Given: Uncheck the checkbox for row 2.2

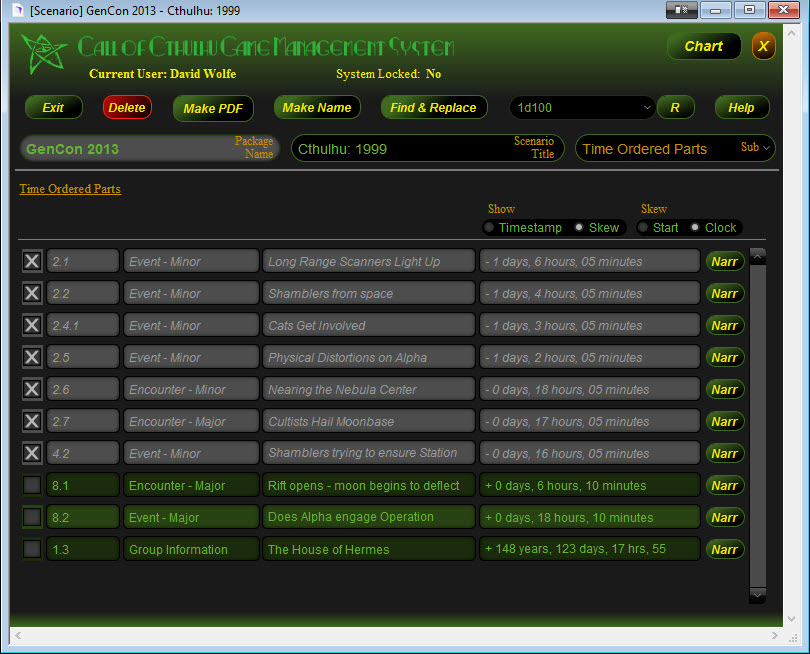Looking at the screenshot, I should (x=32, y=293).
